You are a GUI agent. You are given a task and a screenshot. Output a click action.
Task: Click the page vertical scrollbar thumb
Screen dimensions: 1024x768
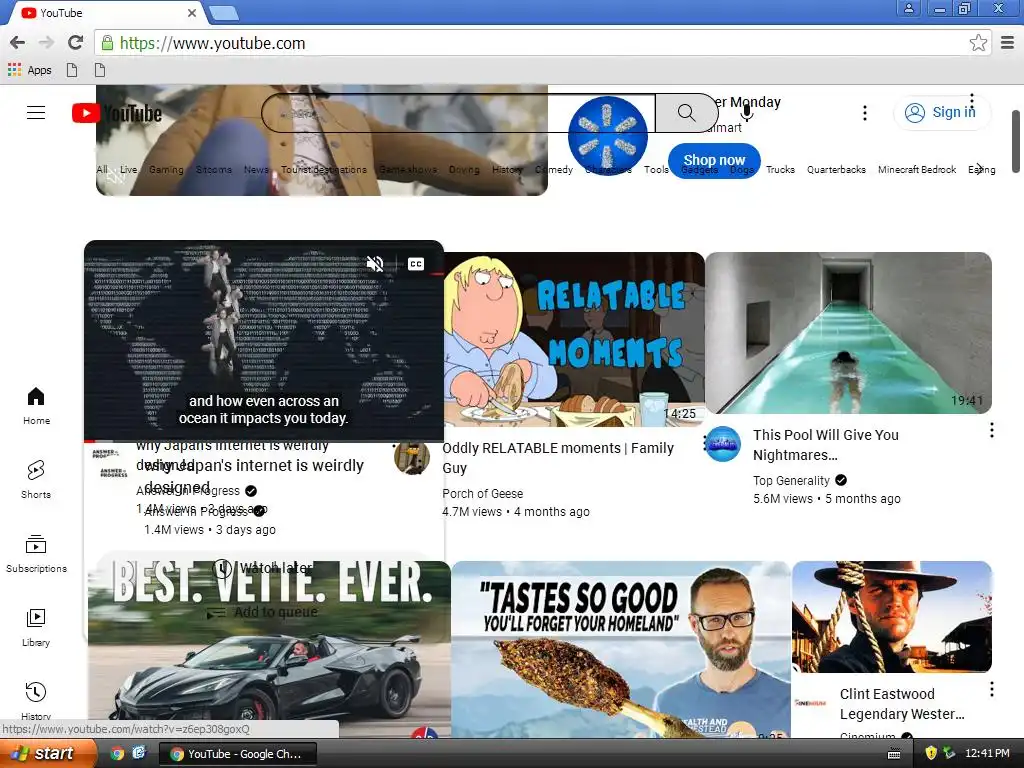[1016, 142]
